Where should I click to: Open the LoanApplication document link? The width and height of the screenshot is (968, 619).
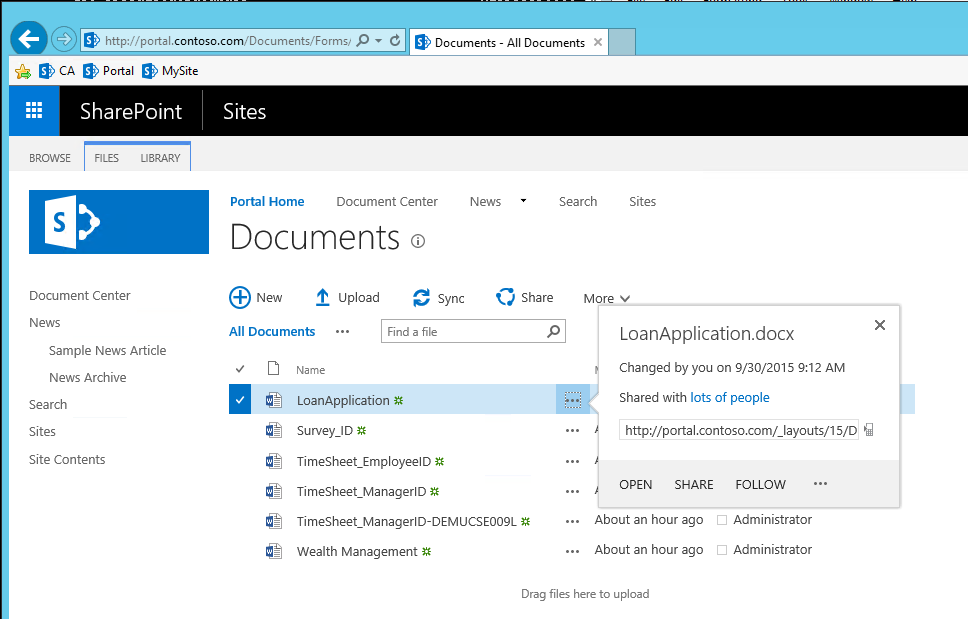[x=343, y=401]
